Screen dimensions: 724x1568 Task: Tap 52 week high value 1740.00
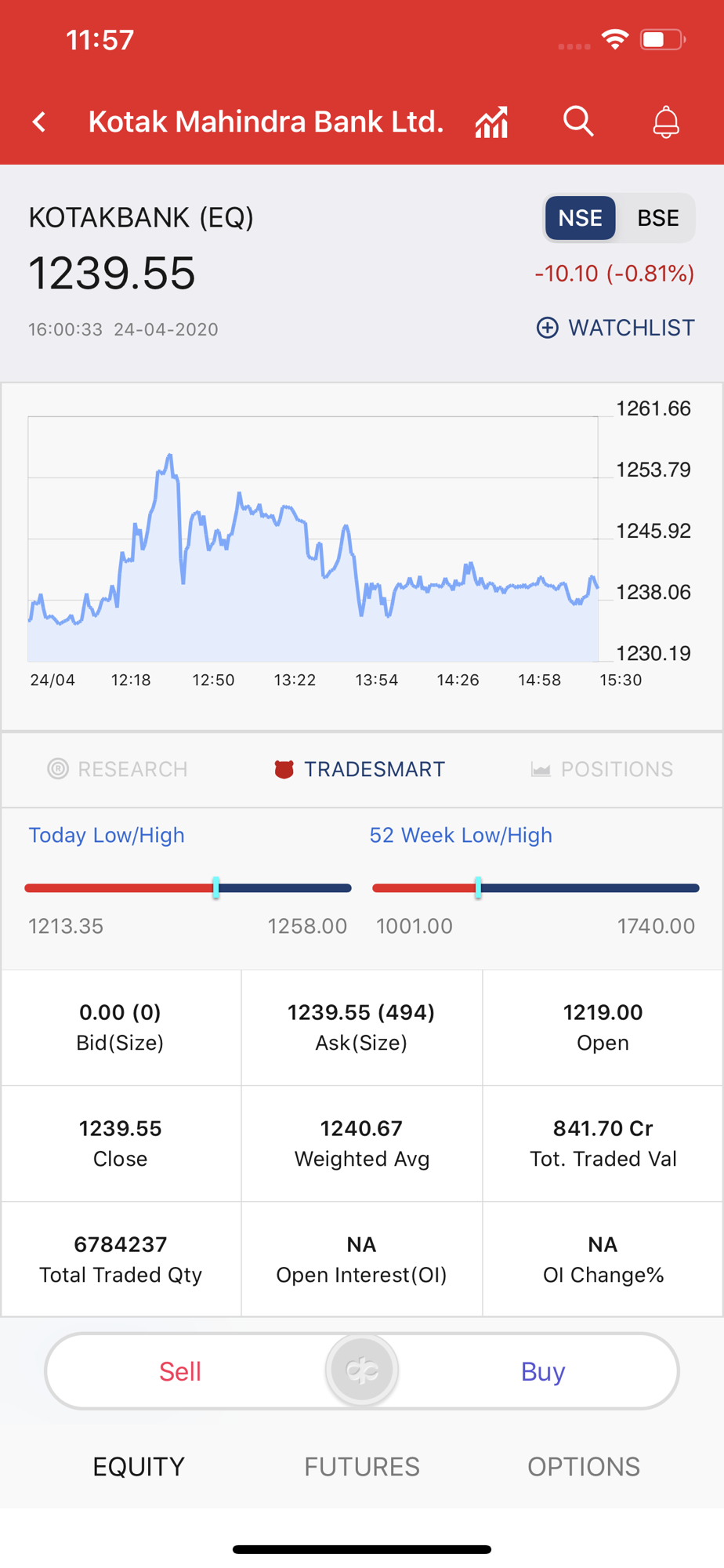656,926
